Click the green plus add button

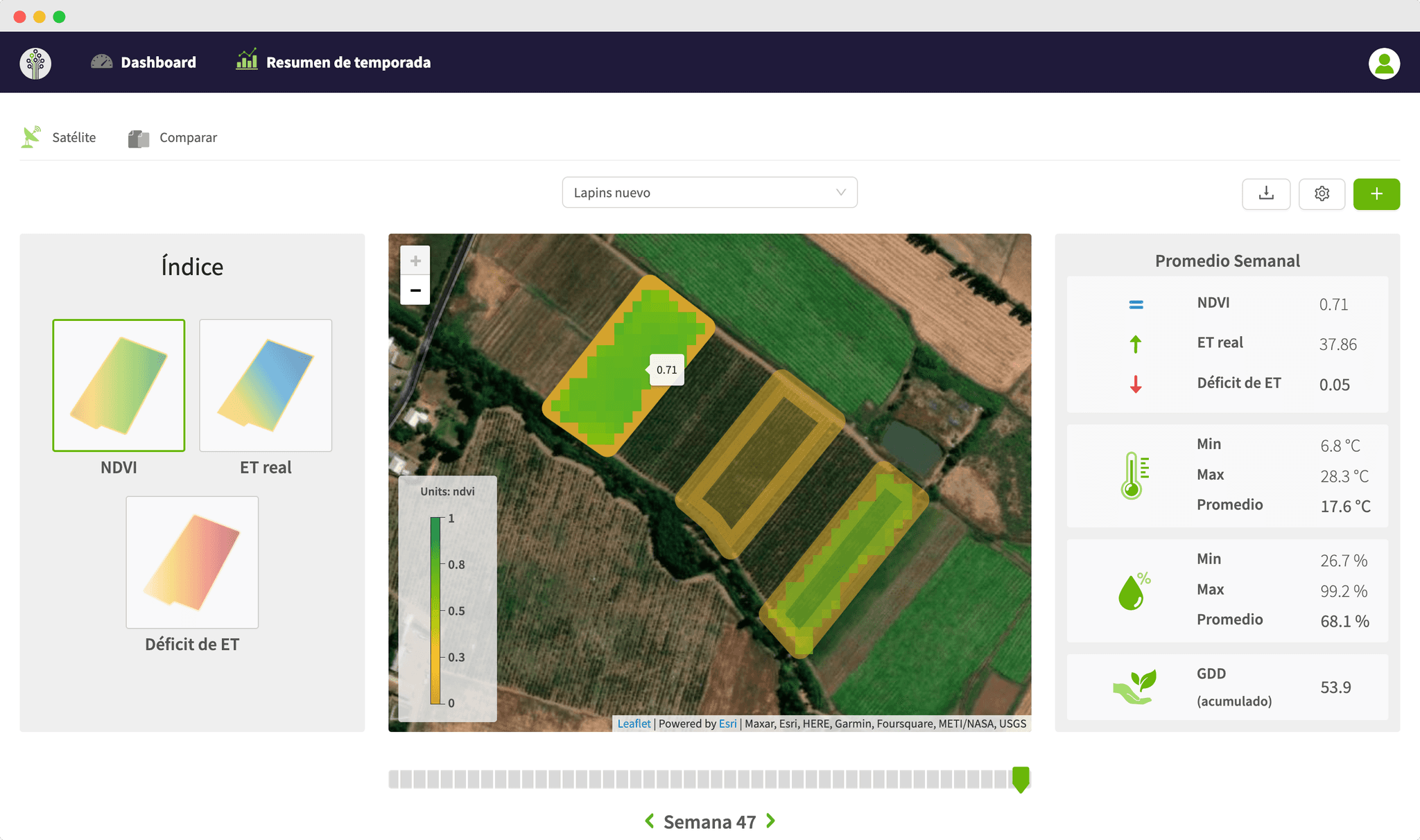pos(1376,193)
